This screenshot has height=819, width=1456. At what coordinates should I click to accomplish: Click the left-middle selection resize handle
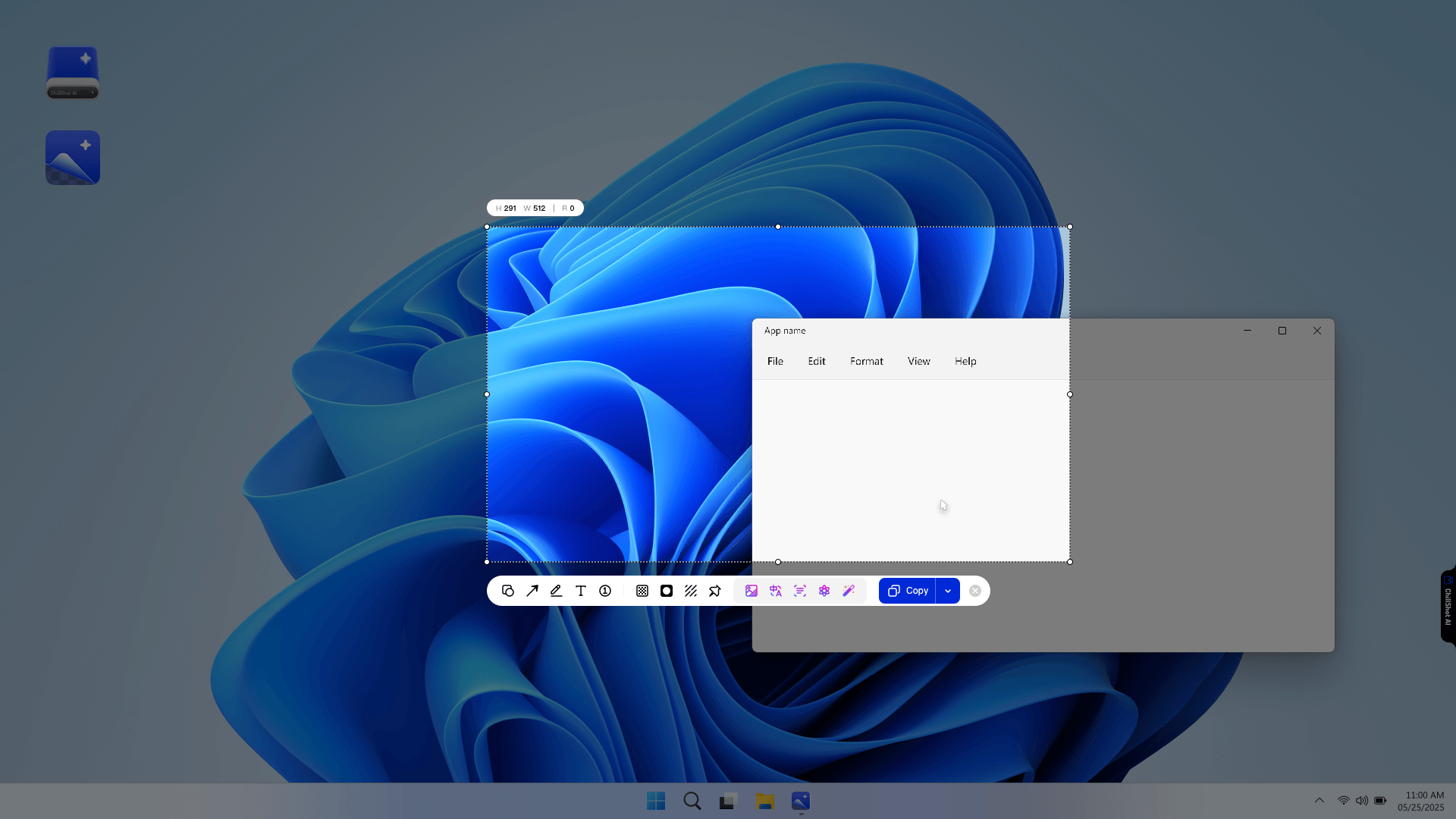click(x=487, y=394)
